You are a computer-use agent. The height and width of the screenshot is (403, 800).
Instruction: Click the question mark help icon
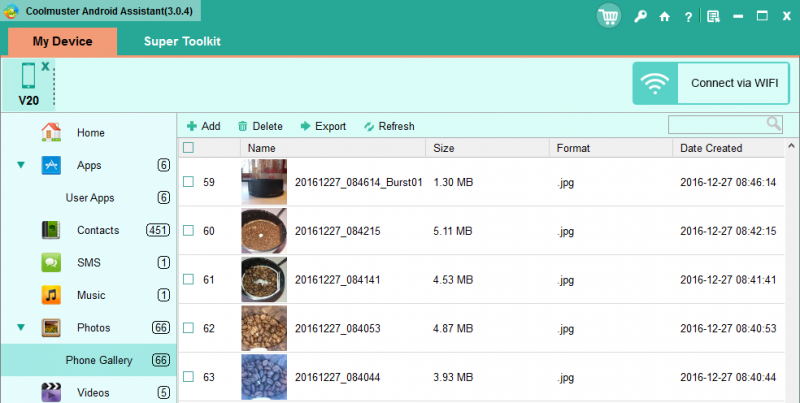click(x=688, y=16)
